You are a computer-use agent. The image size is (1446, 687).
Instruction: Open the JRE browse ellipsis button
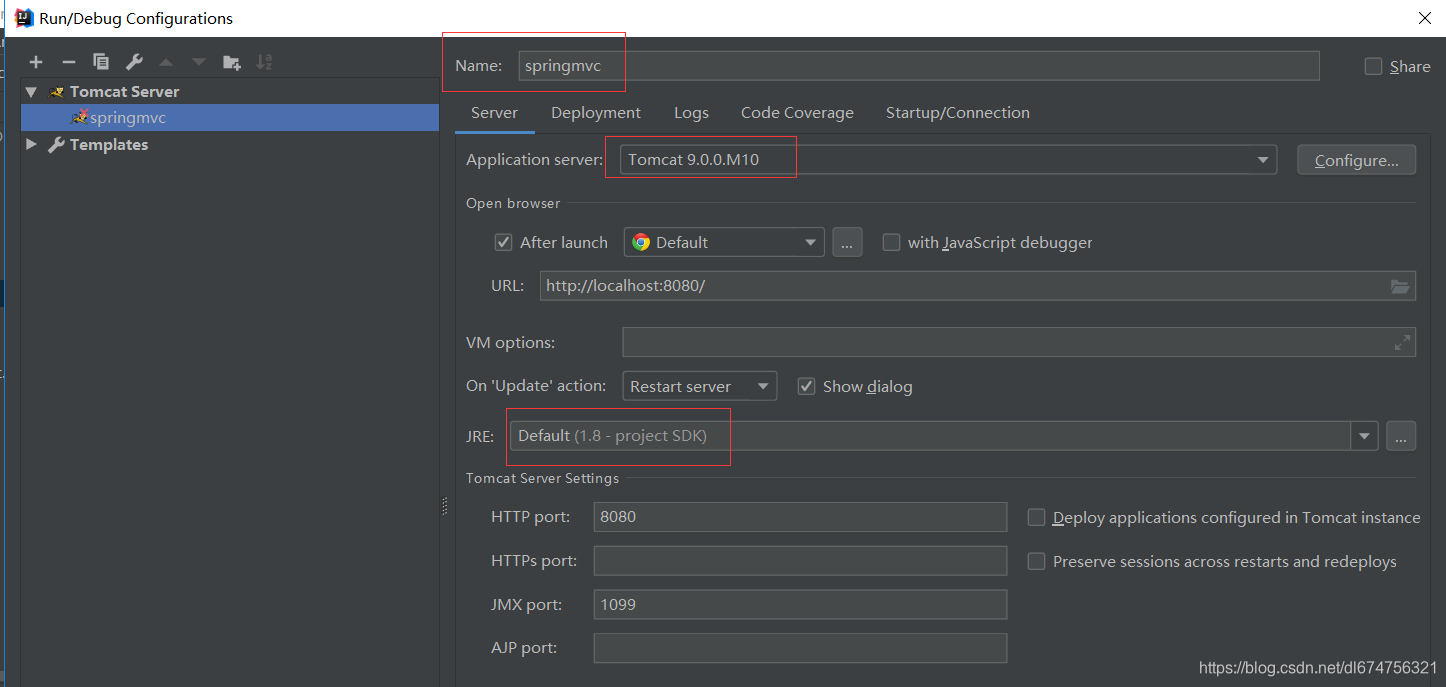tap(1401, 436)
